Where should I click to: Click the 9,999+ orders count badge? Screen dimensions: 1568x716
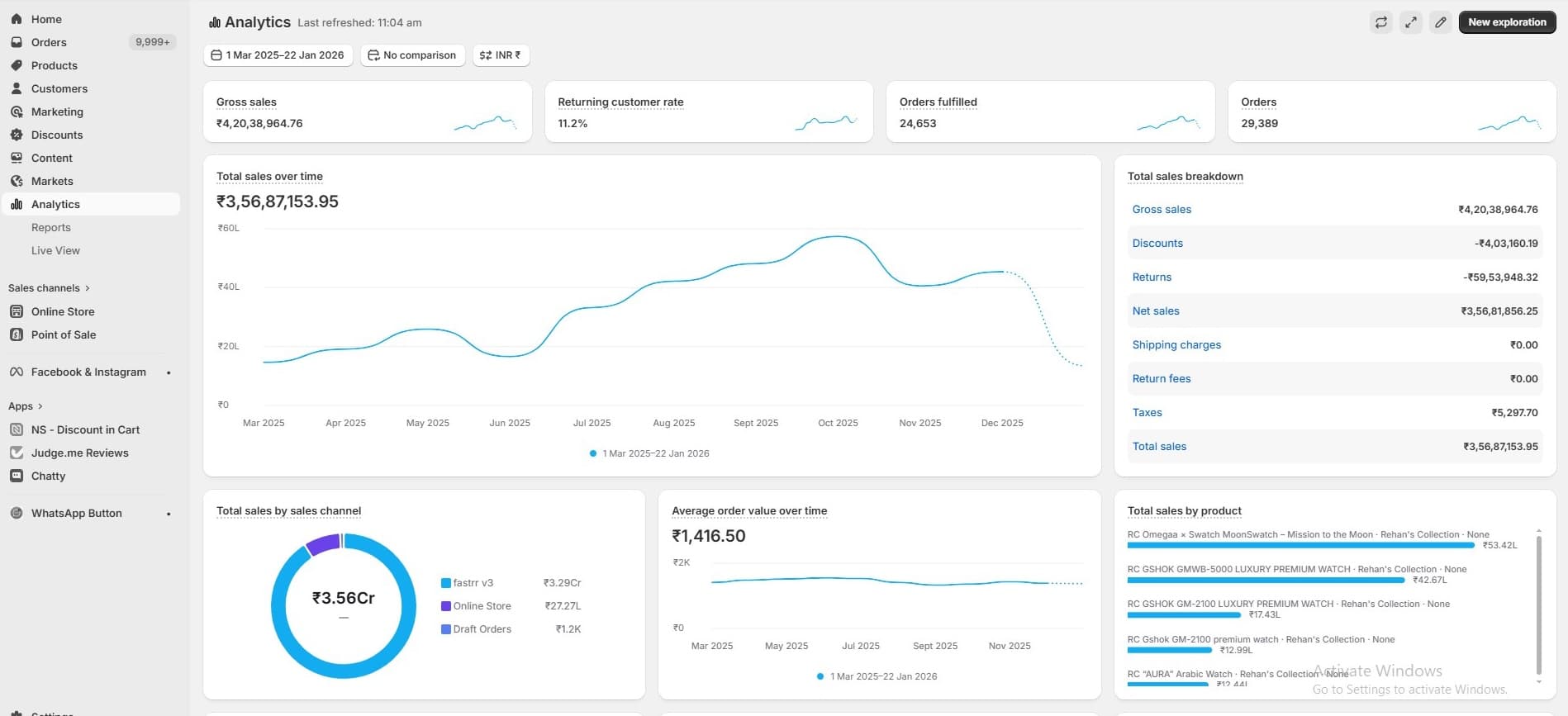tap(153, 42)
